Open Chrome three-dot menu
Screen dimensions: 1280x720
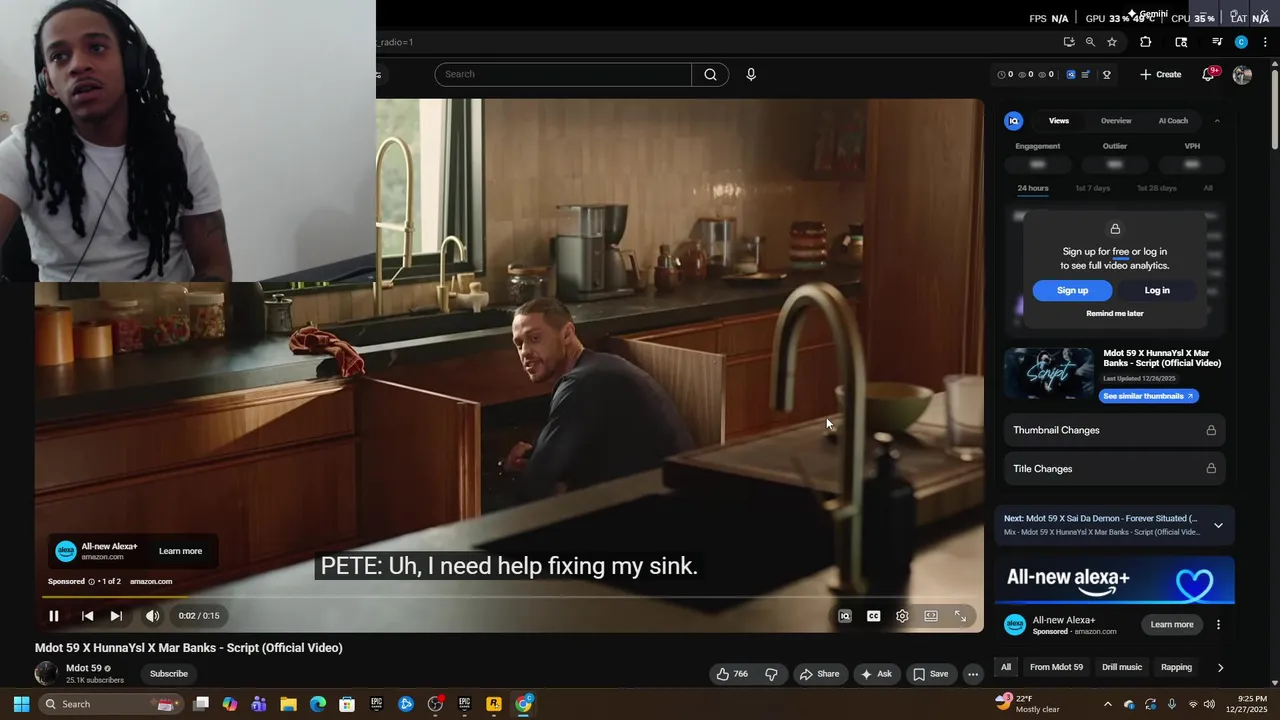(1265, 42)
